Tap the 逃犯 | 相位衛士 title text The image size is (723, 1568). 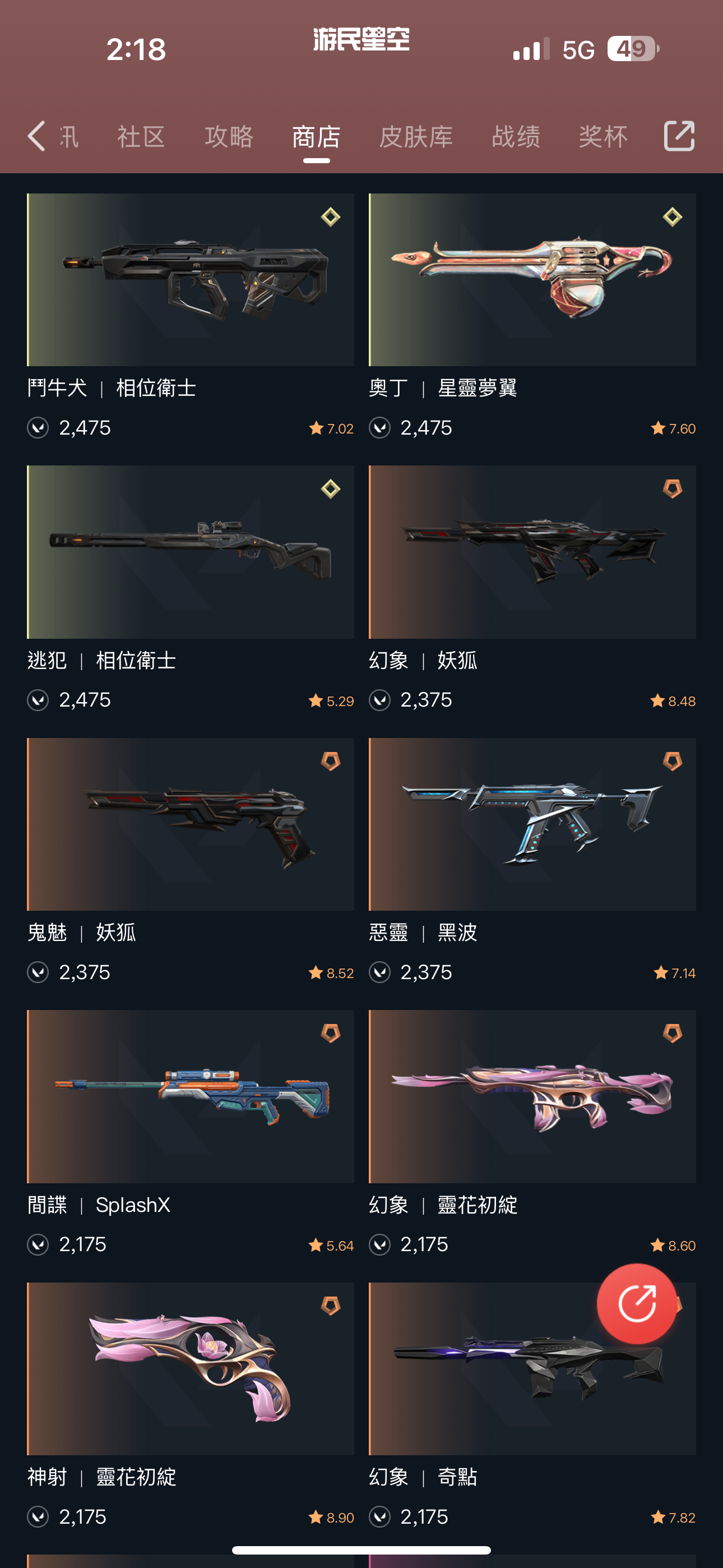coord(101,661)
